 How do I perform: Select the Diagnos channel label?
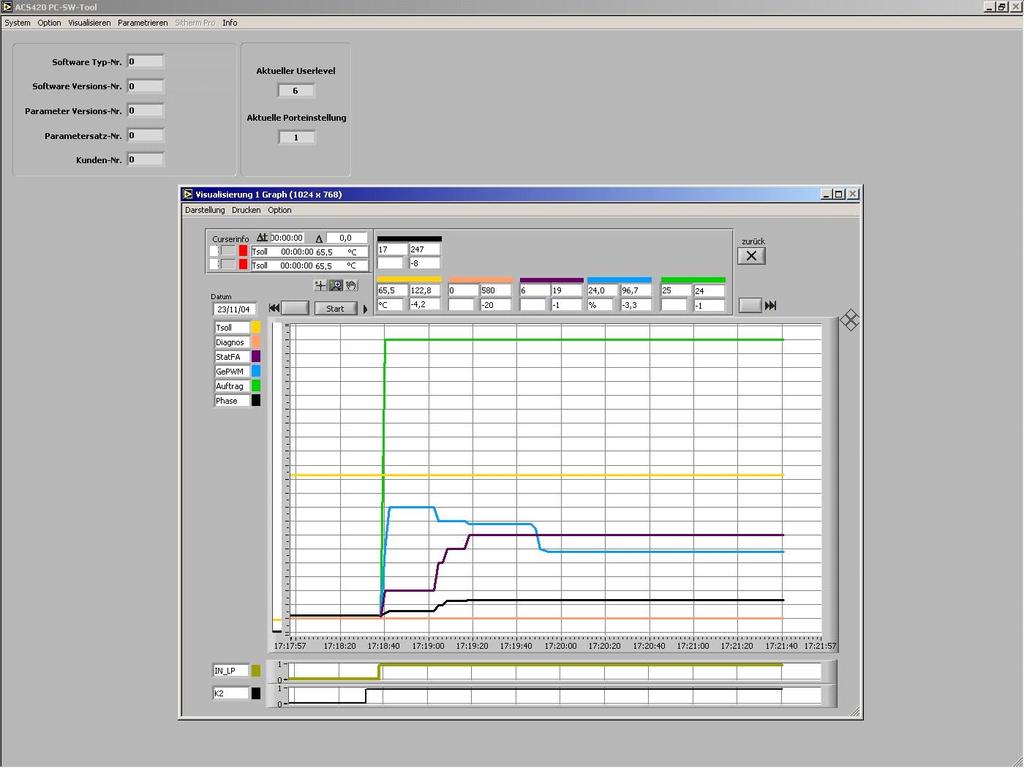point(232,342)
